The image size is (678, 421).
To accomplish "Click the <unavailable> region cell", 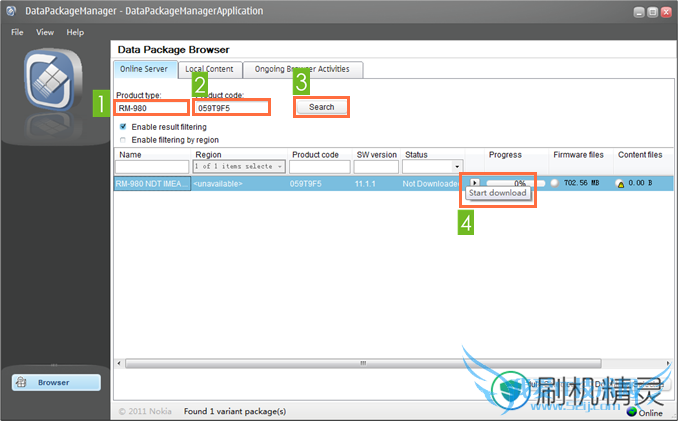I will coord(218,184).
